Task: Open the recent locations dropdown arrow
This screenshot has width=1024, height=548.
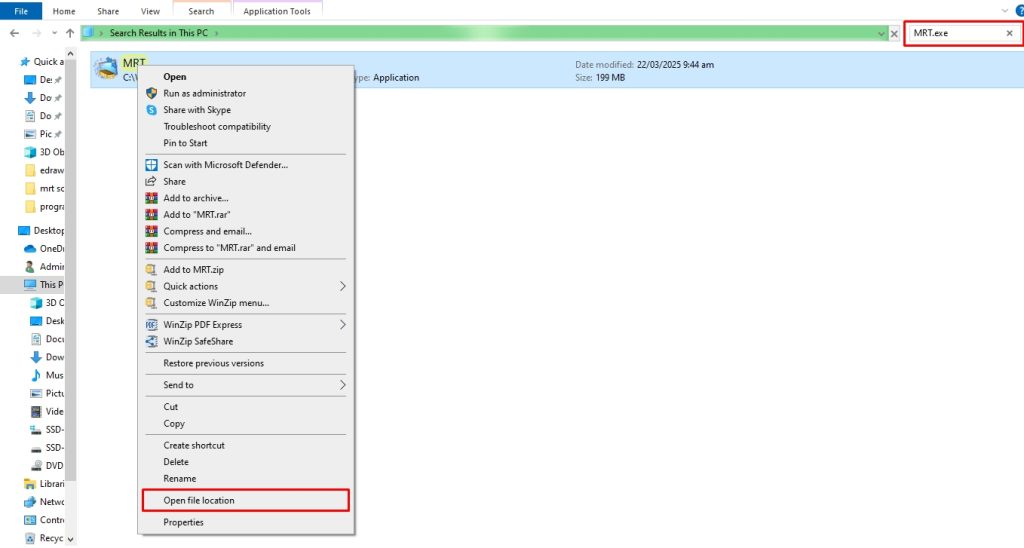Action: (x=54, y=33)
